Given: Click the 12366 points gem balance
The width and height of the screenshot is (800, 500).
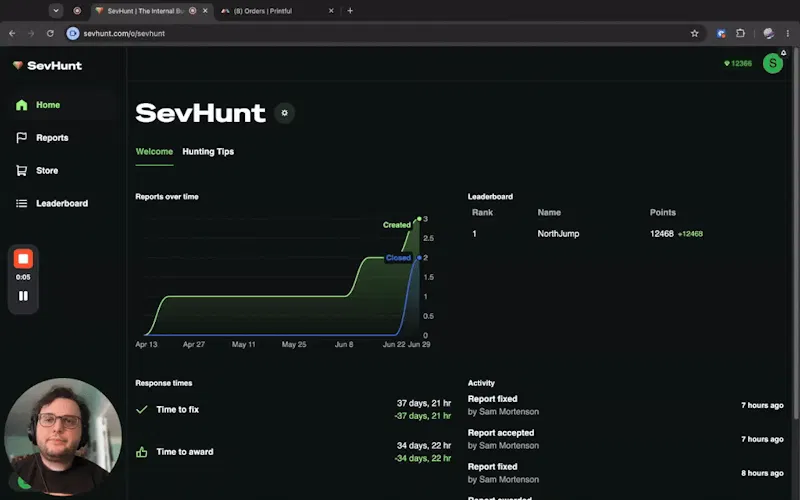Looking at the screenshot, I should pos(738,63).
